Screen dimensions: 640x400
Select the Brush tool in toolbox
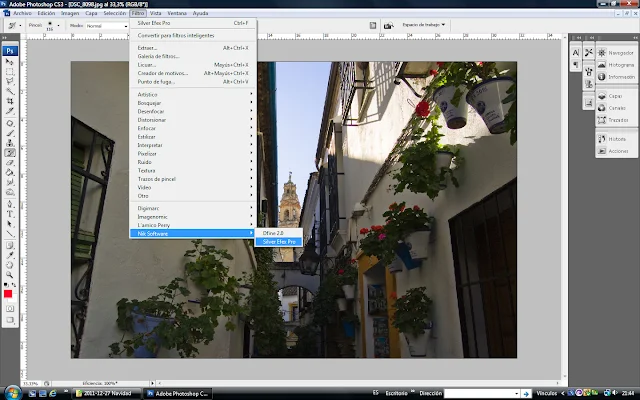(x=10, y=133)
